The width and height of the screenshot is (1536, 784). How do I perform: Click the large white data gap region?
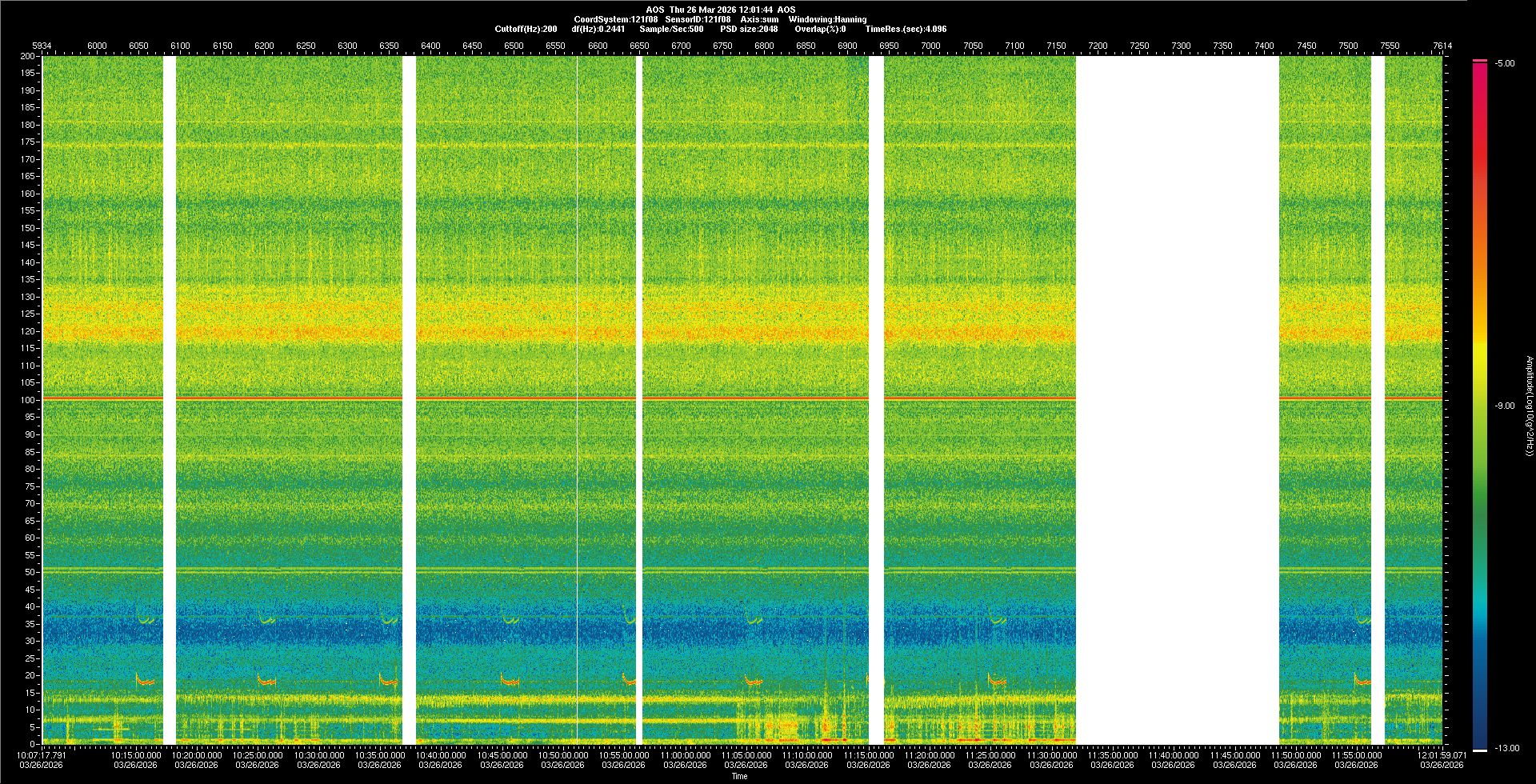tap(1177, 400)
